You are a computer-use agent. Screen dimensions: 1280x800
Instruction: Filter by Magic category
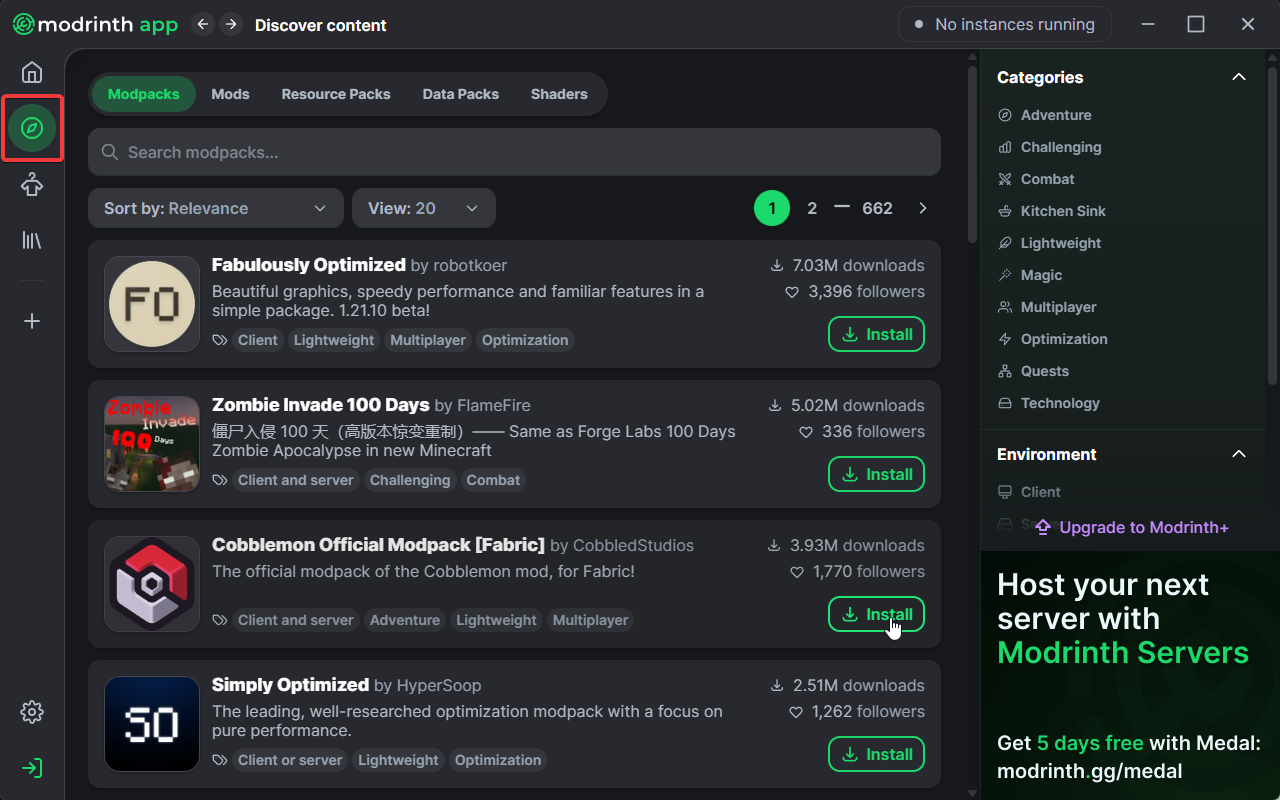click(1030, 275)
